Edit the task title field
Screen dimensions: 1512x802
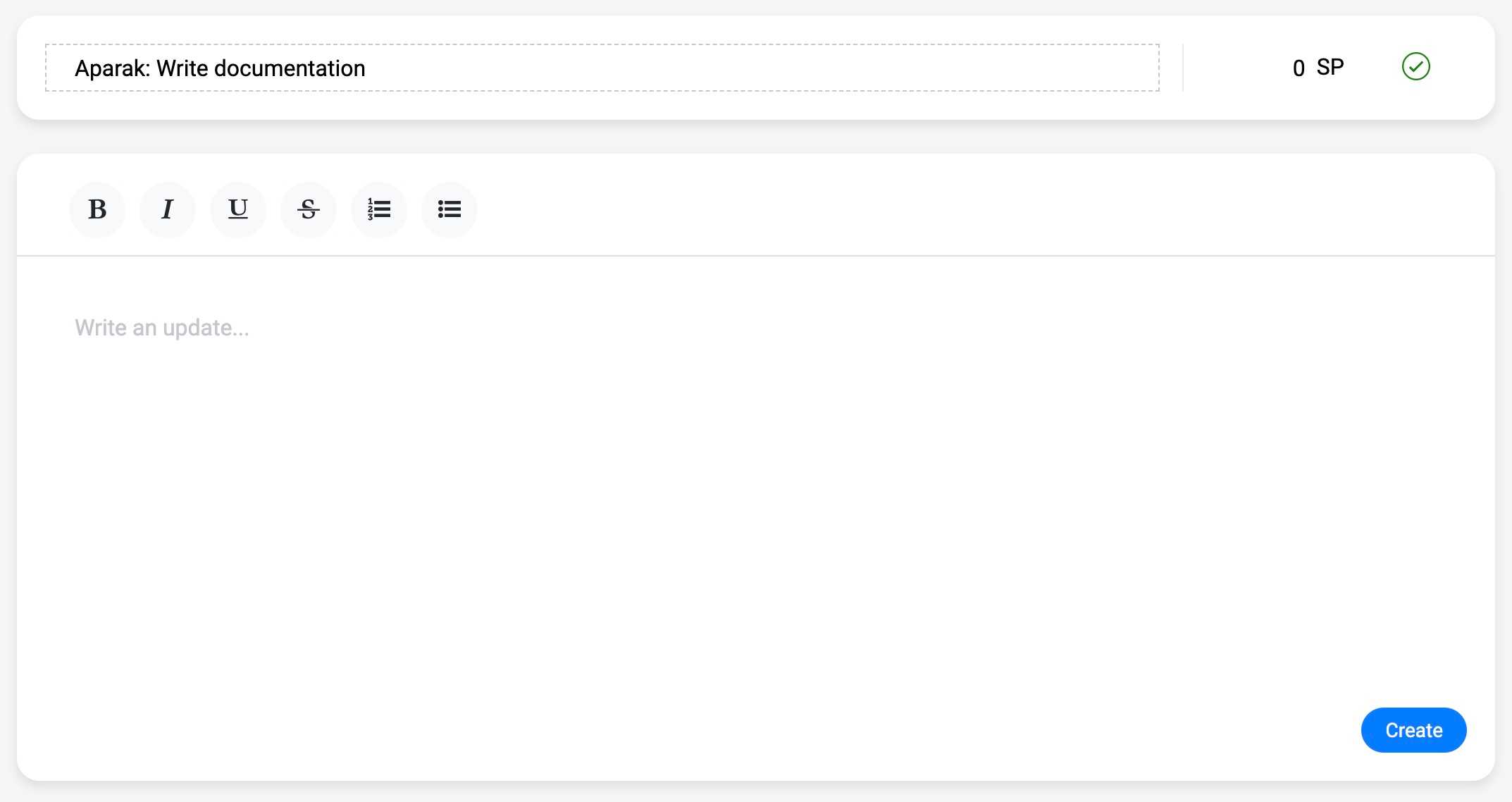pos(602,68)
